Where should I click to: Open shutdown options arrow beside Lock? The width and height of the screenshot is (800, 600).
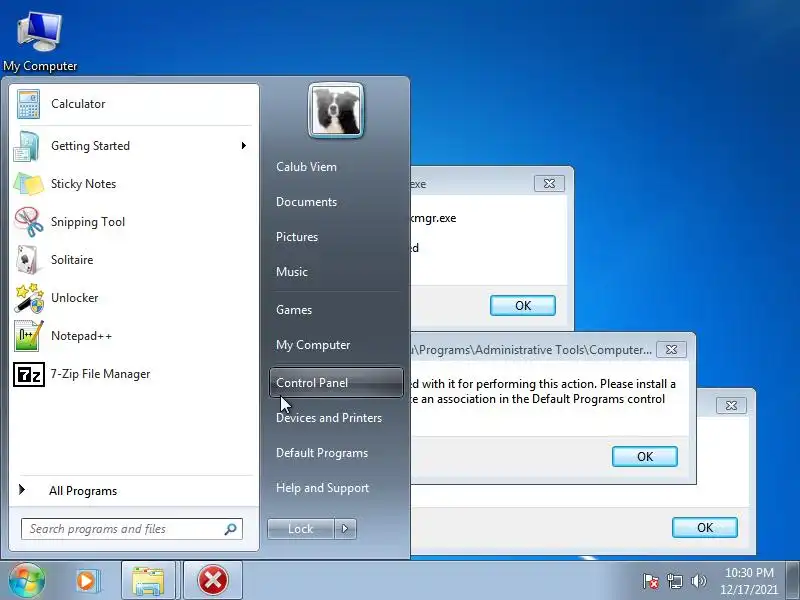tap(345, 529)
